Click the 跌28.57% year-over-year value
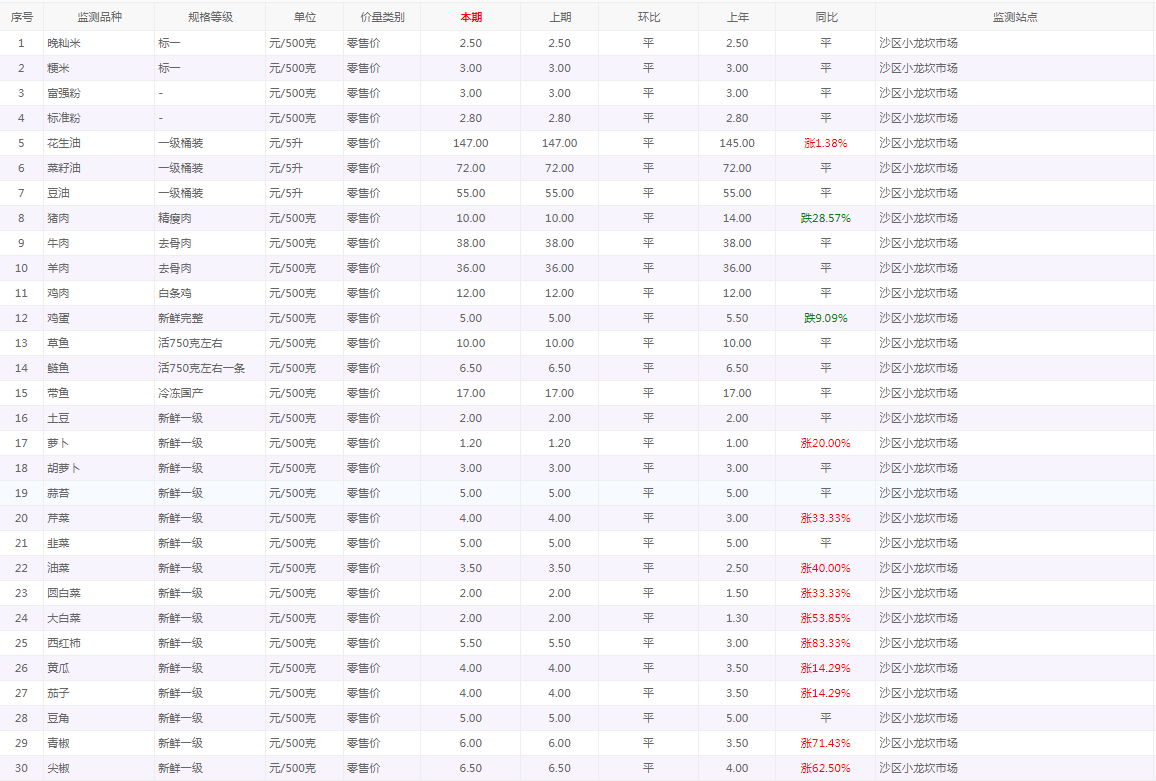Viewport: 1156px width, 781px height. (x=825, y=218)
